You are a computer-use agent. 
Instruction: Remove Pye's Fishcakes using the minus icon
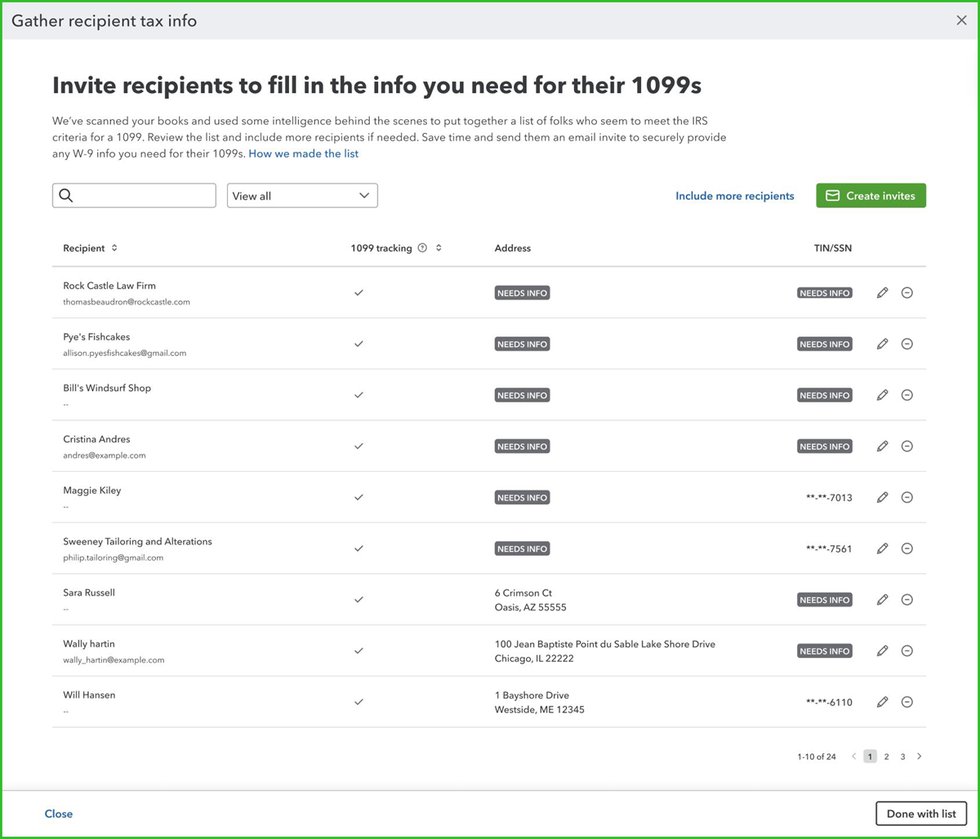[x=907, y=344]
